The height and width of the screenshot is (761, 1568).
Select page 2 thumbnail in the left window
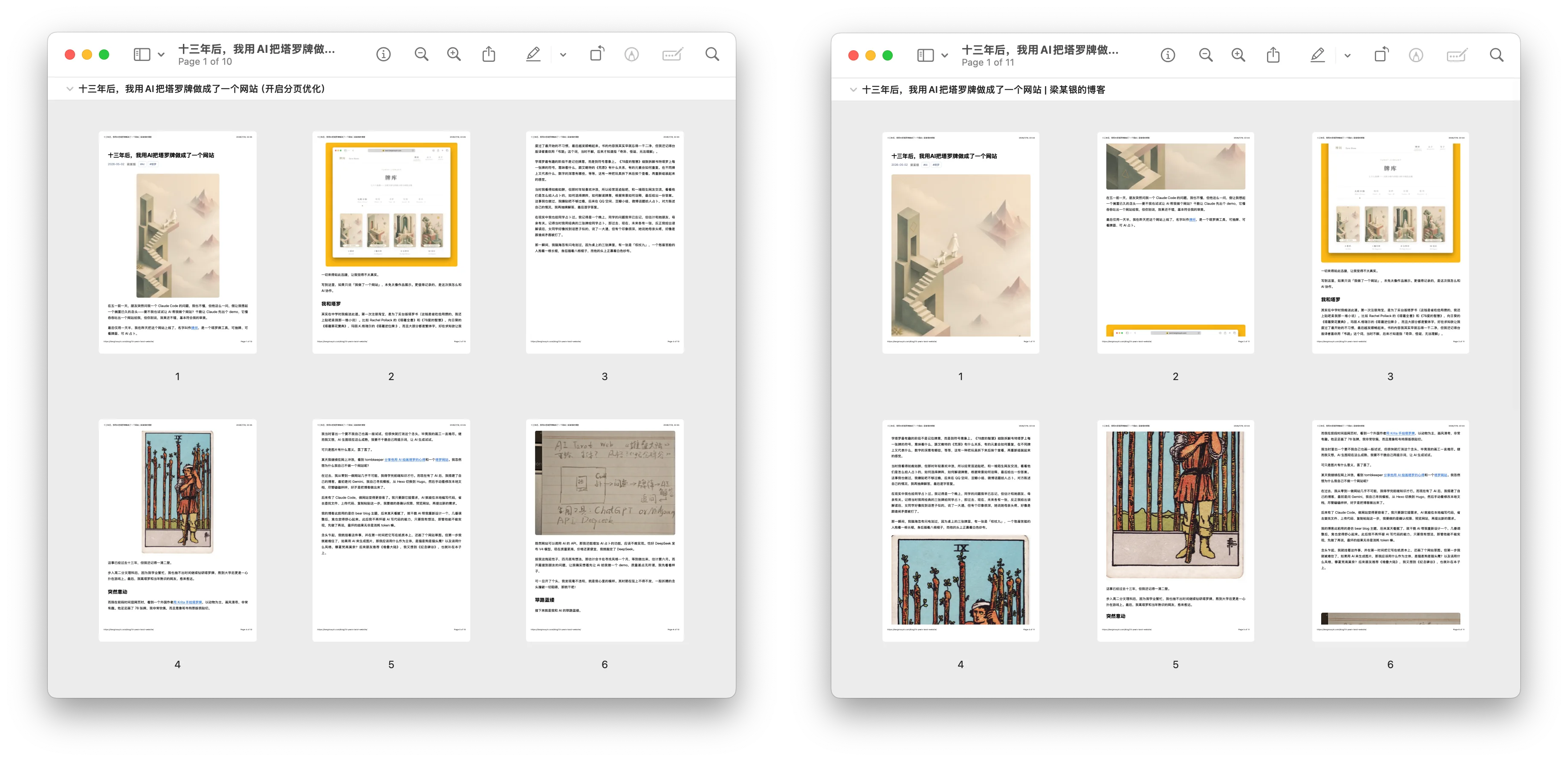click(x=391, y=242)
